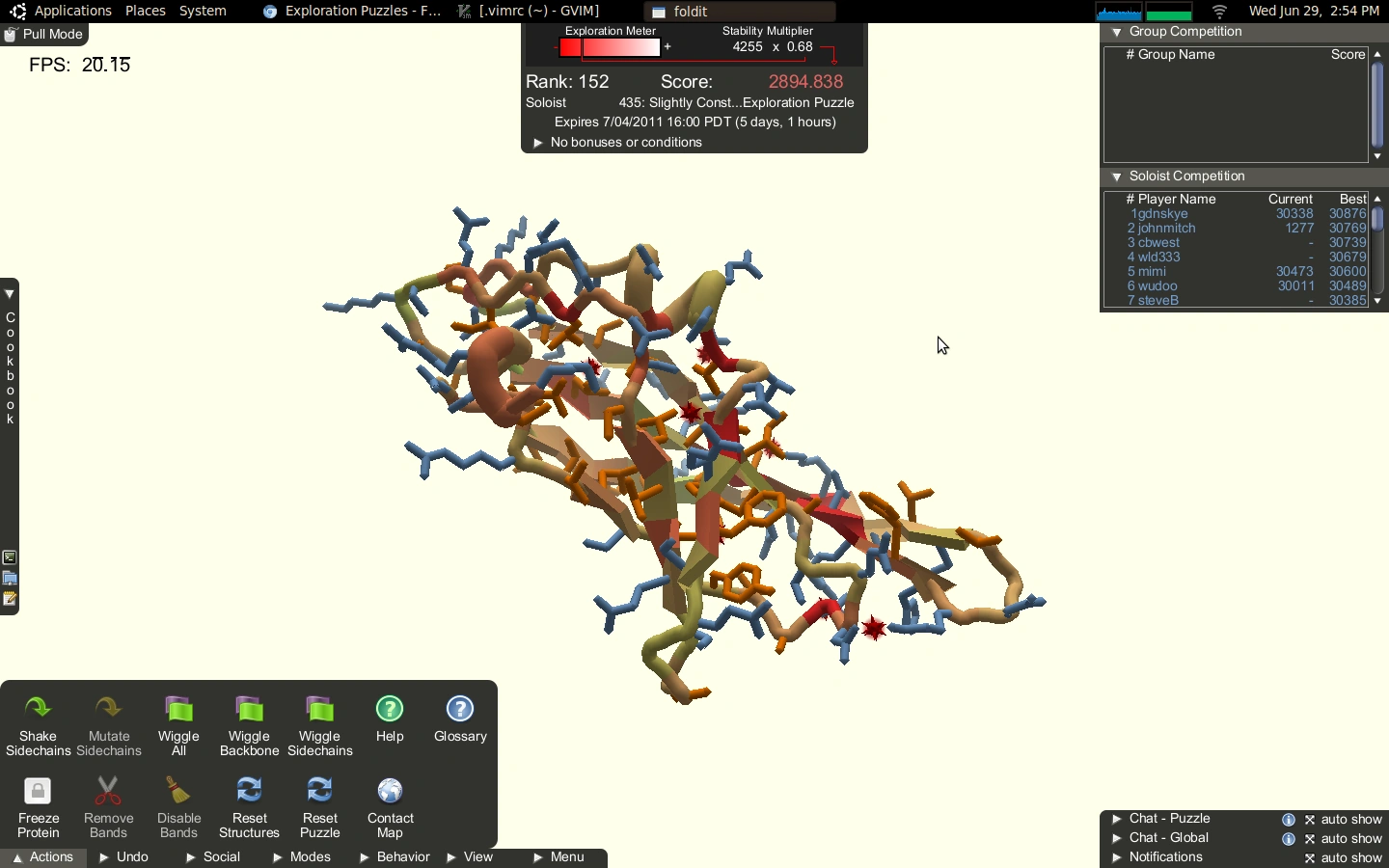1389x868 pixels.
Task: Click the Freeze Protein lock
Action: point(39,806)
